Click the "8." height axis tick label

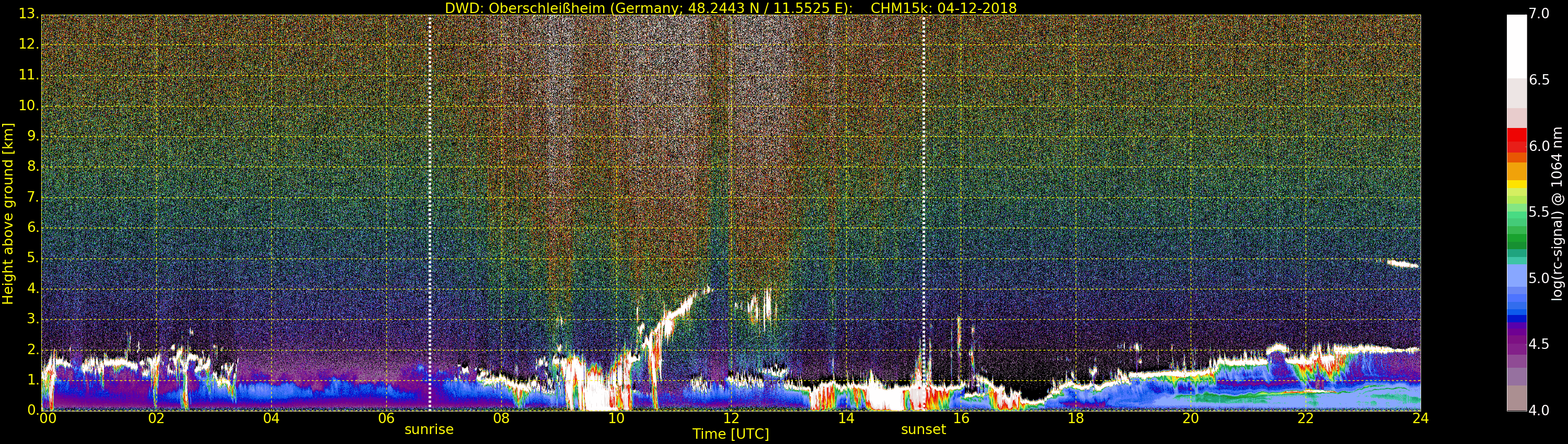[33, 167]
